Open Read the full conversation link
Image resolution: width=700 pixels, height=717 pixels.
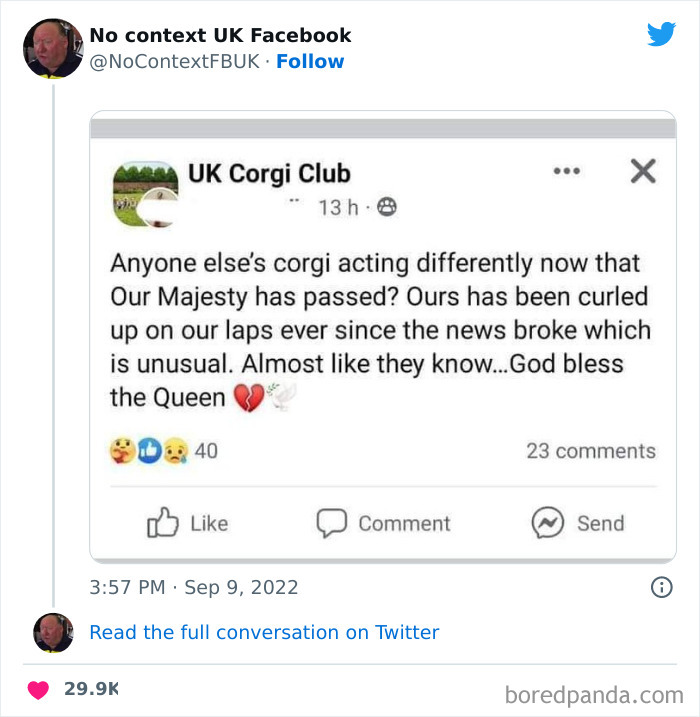(264, 632)
